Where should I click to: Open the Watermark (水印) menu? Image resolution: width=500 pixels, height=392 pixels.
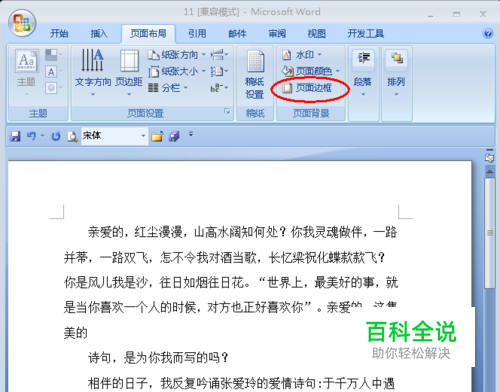coord(302,55)
